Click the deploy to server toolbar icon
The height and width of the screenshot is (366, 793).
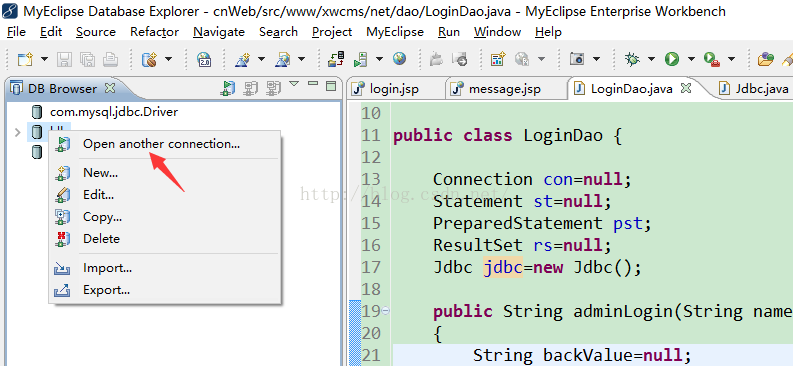(x=336, y=59)
